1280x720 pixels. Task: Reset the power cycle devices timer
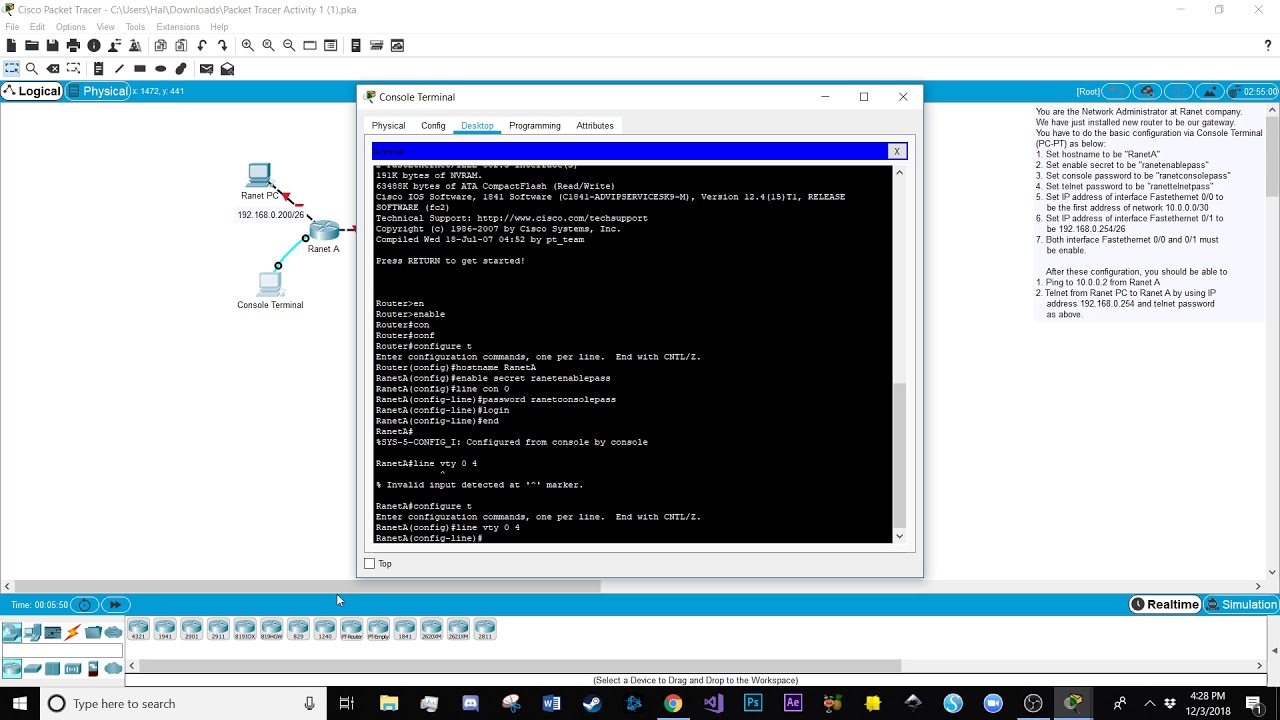click(x=85, y=604)
